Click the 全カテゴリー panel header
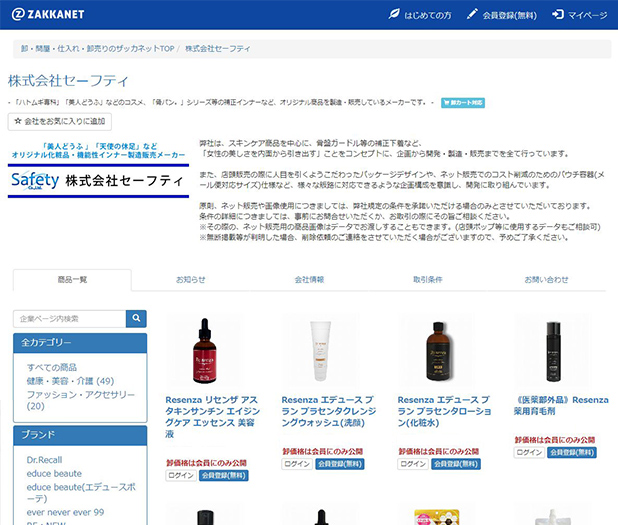Screen dimensions: 618x525 tap(80, 343)
